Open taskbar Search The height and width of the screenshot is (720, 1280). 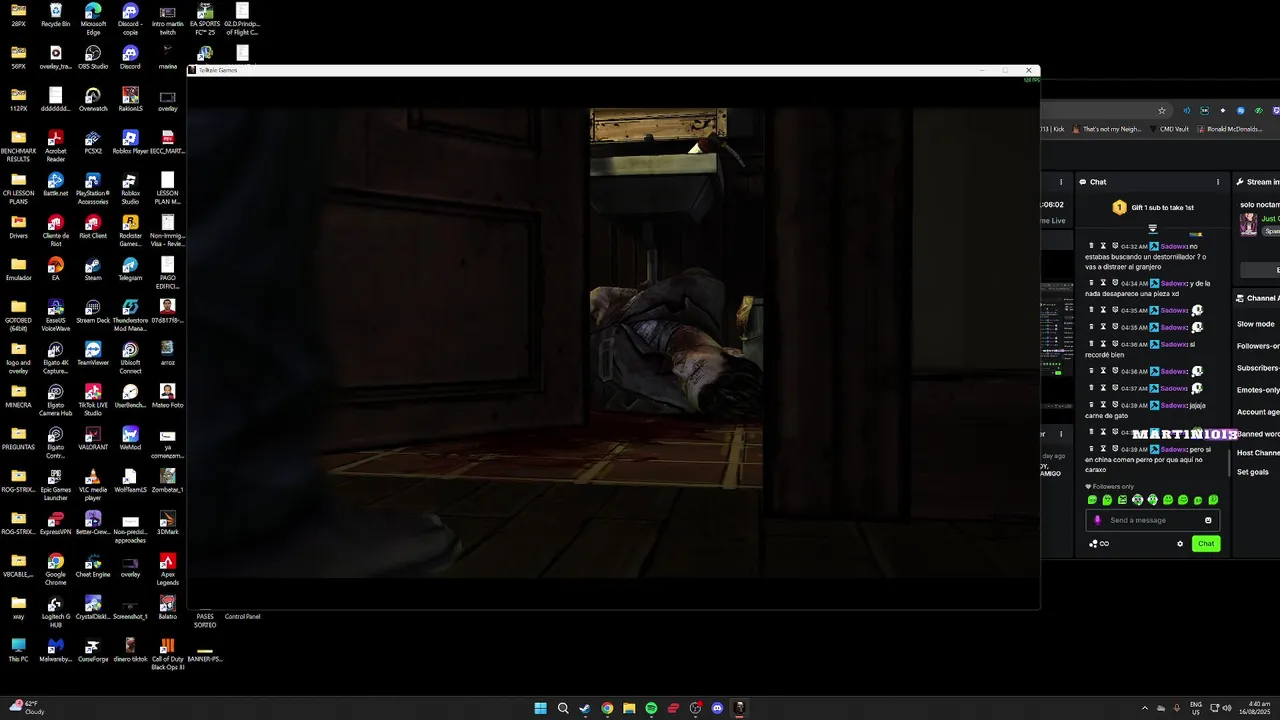[x=563, y=708]
